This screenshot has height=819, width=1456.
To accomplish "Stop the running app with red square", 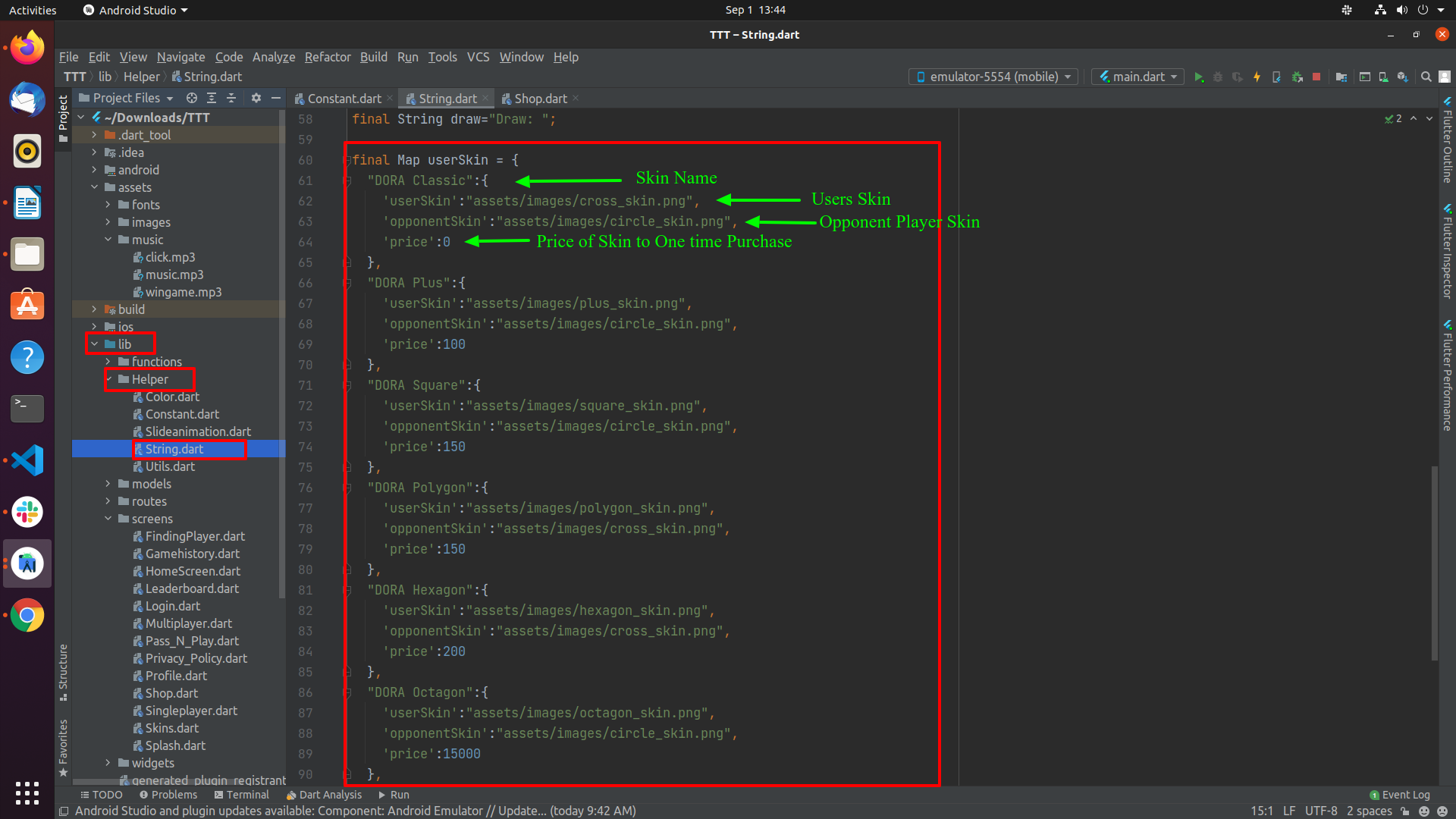I will [1316, 77].
